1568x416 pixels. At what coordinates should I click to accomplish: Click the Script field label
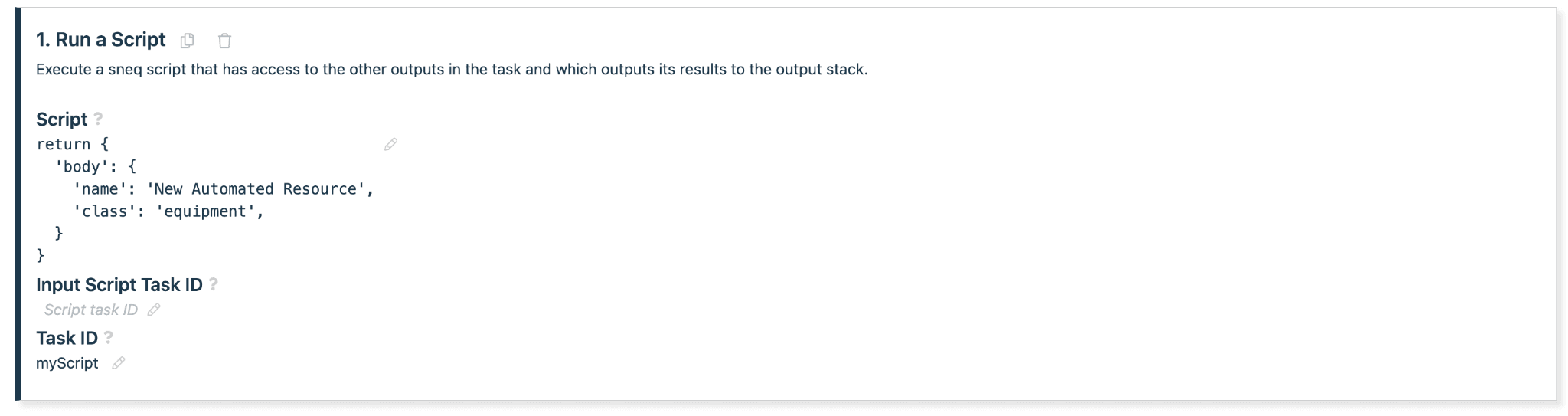(61, 120)
